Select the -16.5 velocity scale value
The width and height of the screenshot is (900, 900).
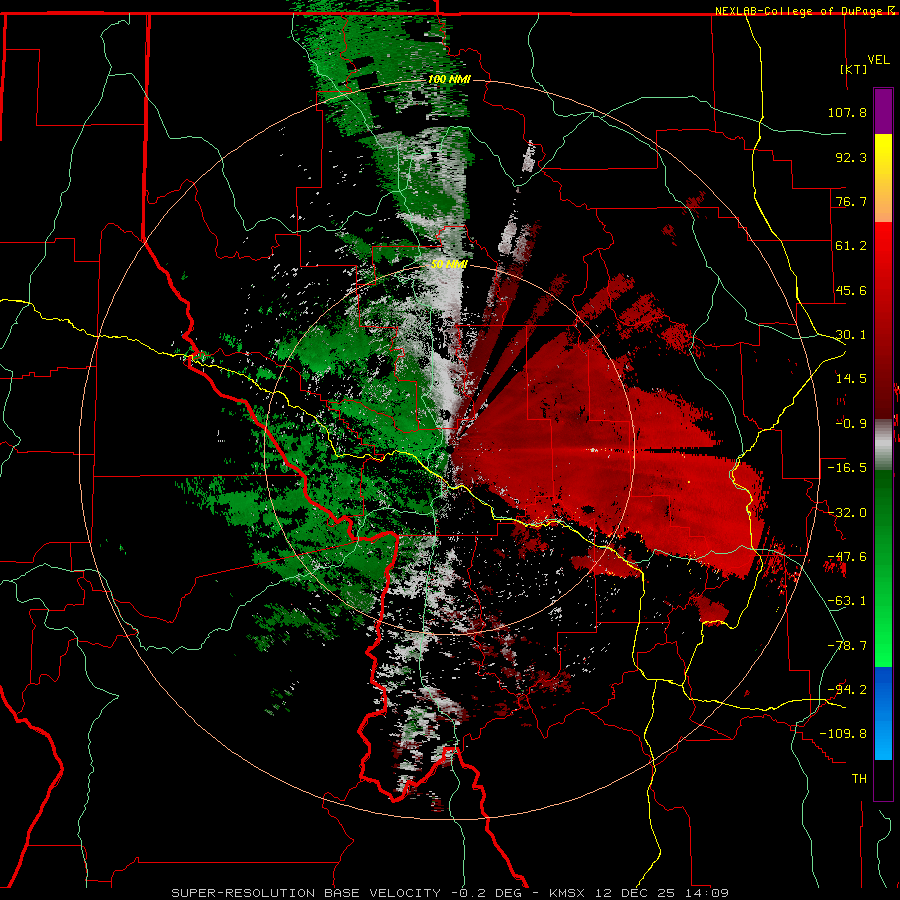coord(847,468)
